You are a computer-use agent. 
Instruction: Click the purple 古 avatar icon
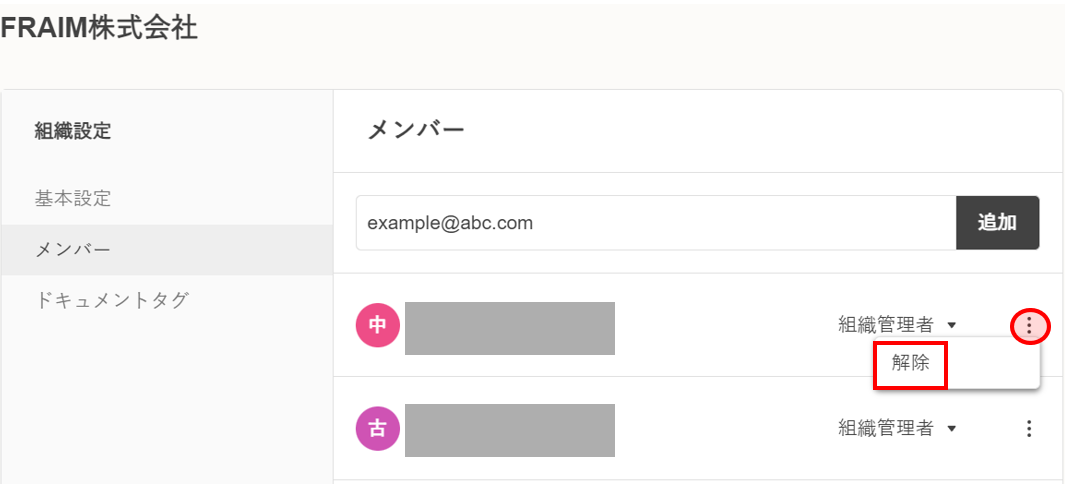tap(377, 429)
